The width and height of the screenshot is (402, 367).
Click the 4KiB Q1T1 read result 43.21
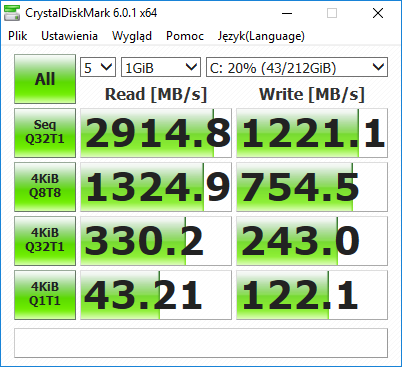coord(156,295)
